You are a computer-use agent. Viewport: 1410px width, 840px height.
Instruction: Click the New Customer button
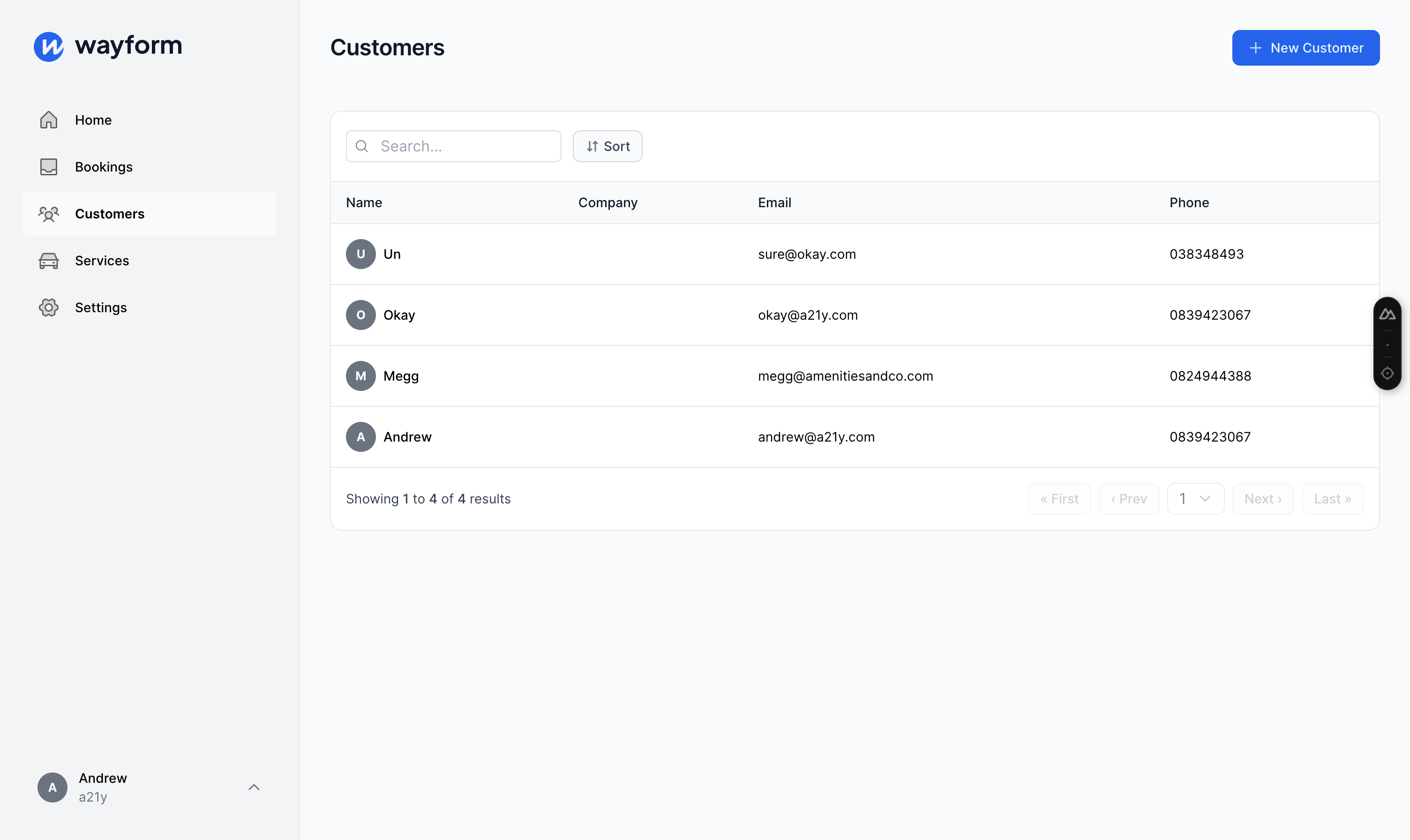(x=1305, y=47)
